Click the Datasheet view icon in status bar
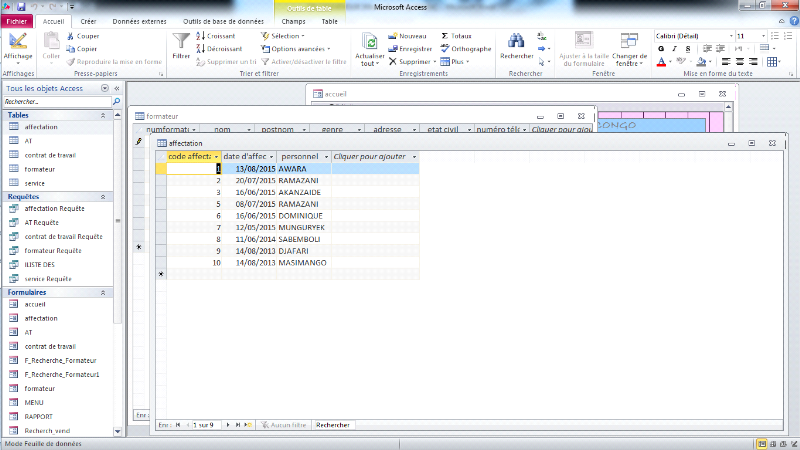Viewport: 800px width, 450px height. point(762,444)
